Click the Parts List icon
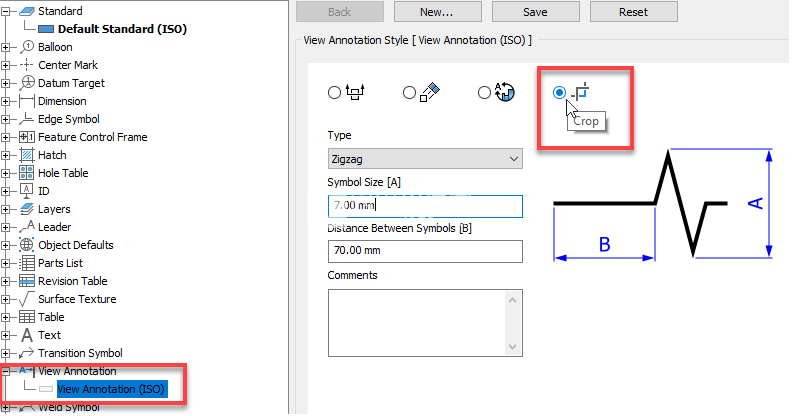794x416 pixels. tap(27, 263)
